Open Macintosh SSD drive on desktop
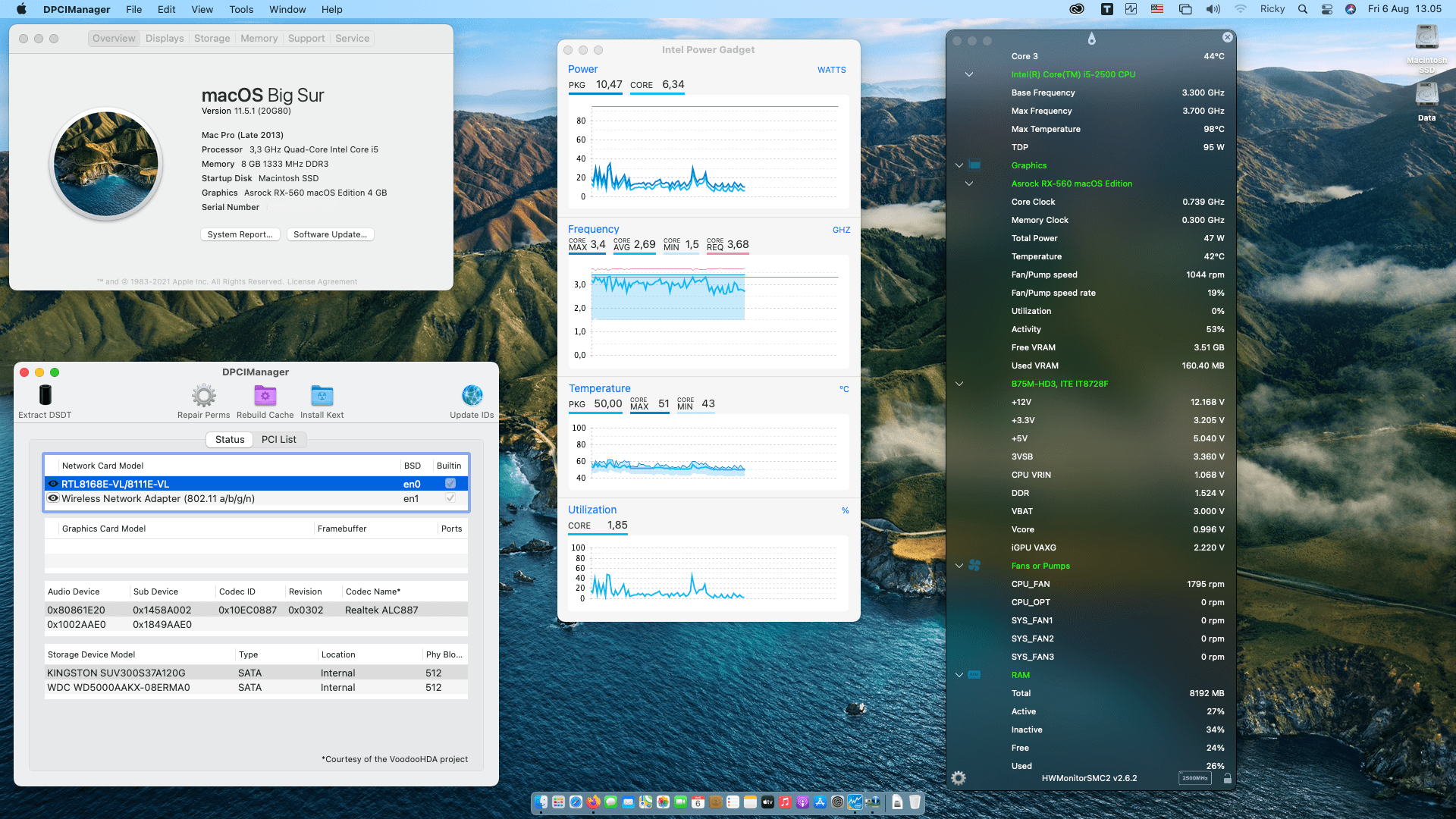This screenshot has height=819, width=1456. click(x=1426, y=38)
